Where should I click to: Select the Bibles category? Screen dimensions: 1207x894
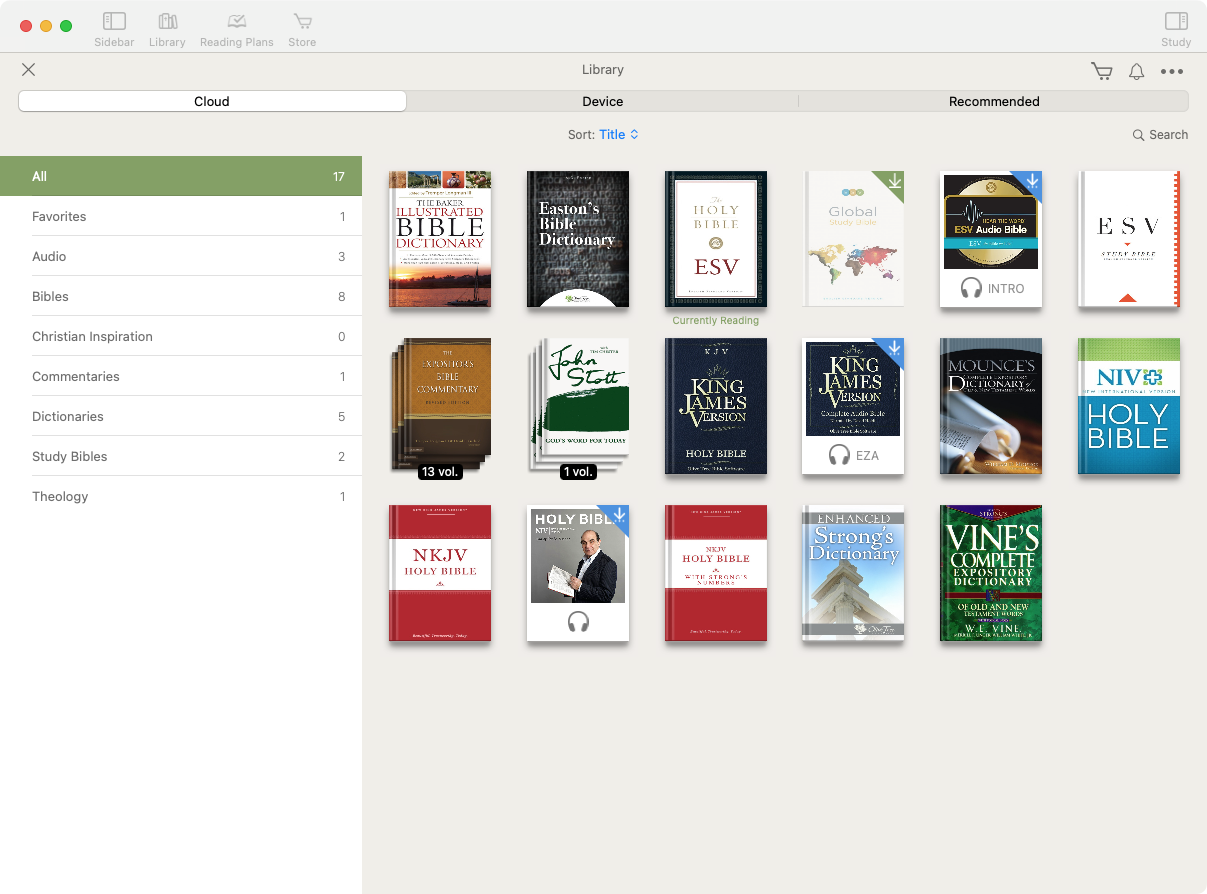click(x=181, y=296)
